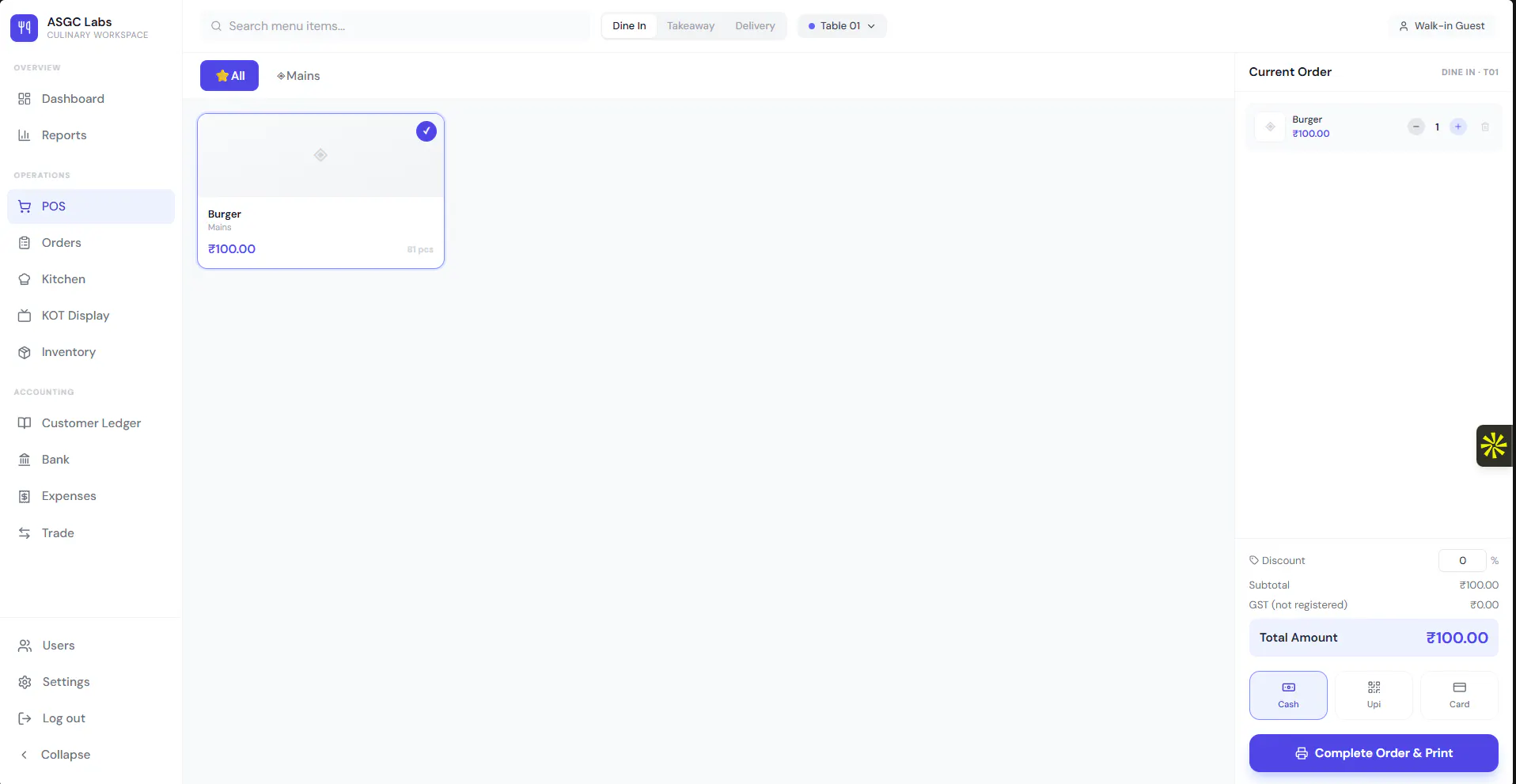Open Users management
Viewport: 1516px width, 784px height.
click(x=91, y=646)
